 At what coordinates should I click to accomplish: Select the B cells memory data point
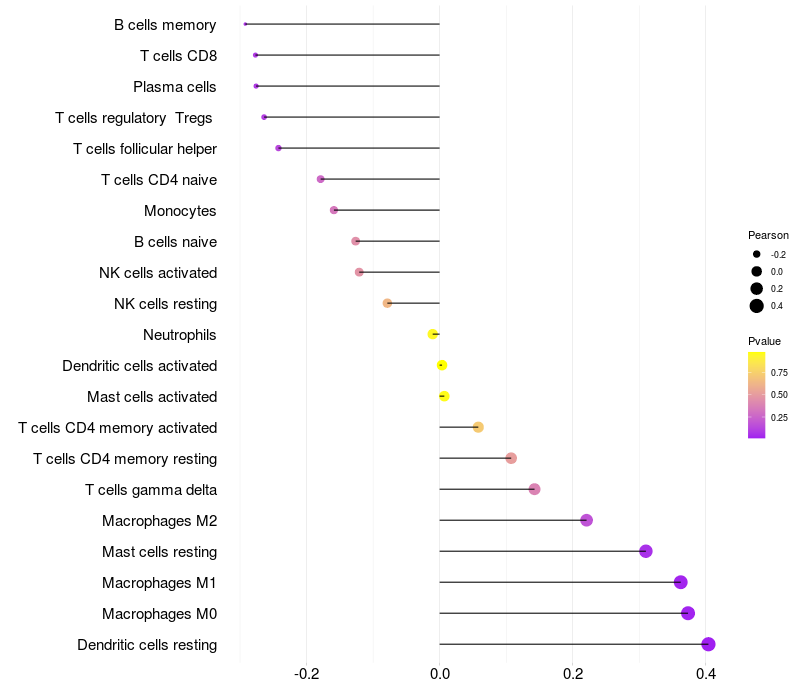(245, 24)
